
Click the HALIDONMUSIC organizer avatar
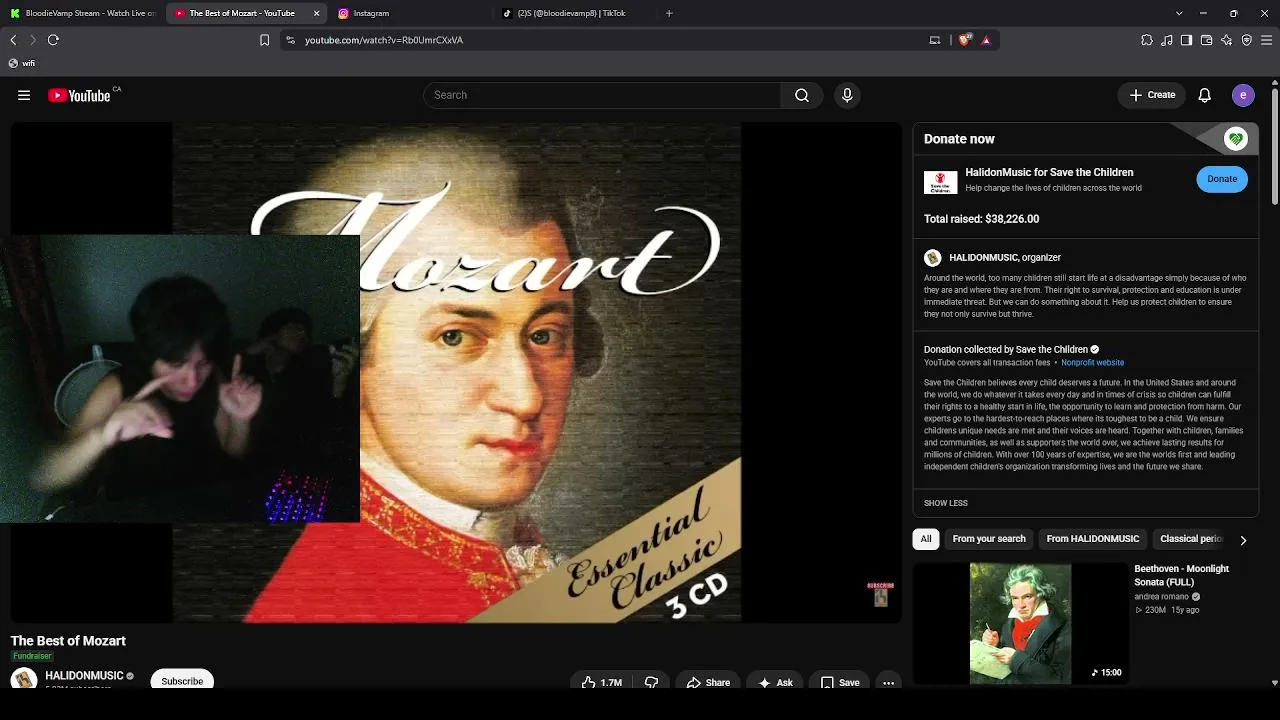coord(933,257)
